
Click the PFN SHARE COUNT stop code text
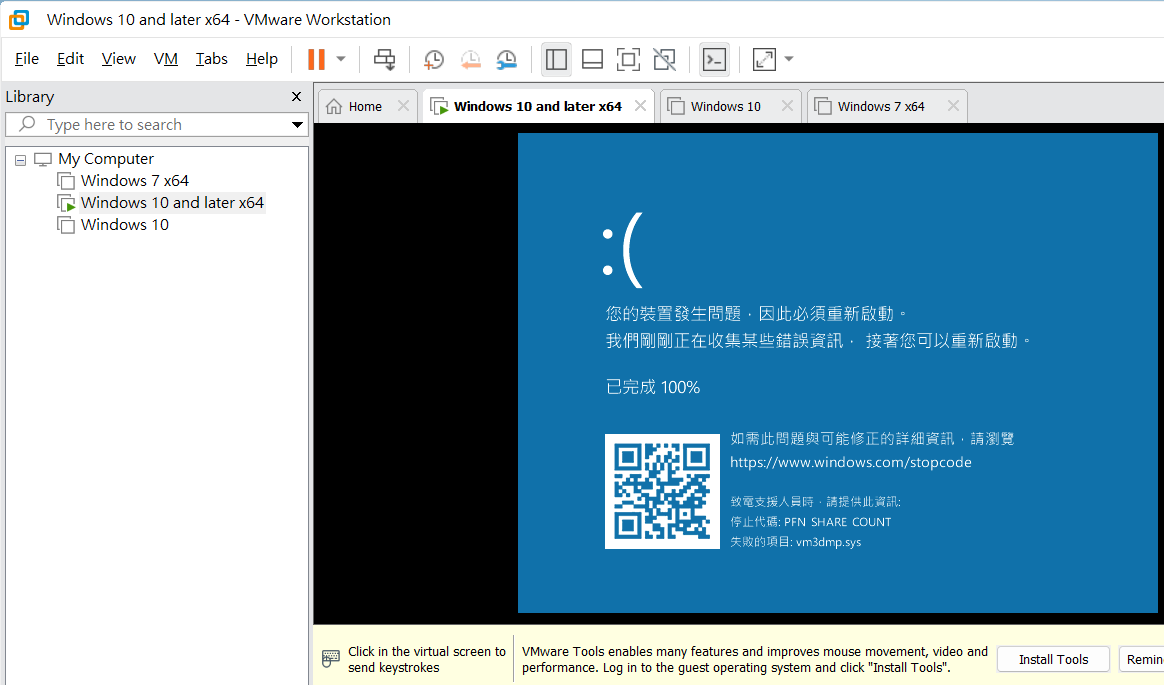(x=837, y=522)
